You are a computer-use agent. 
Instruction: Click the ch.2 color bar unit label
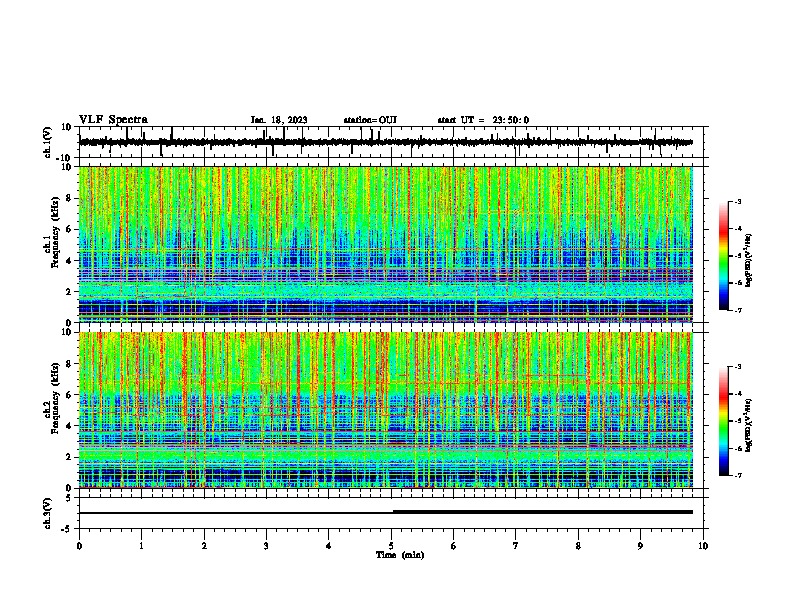pyautogui.click(x=749, y=424)
